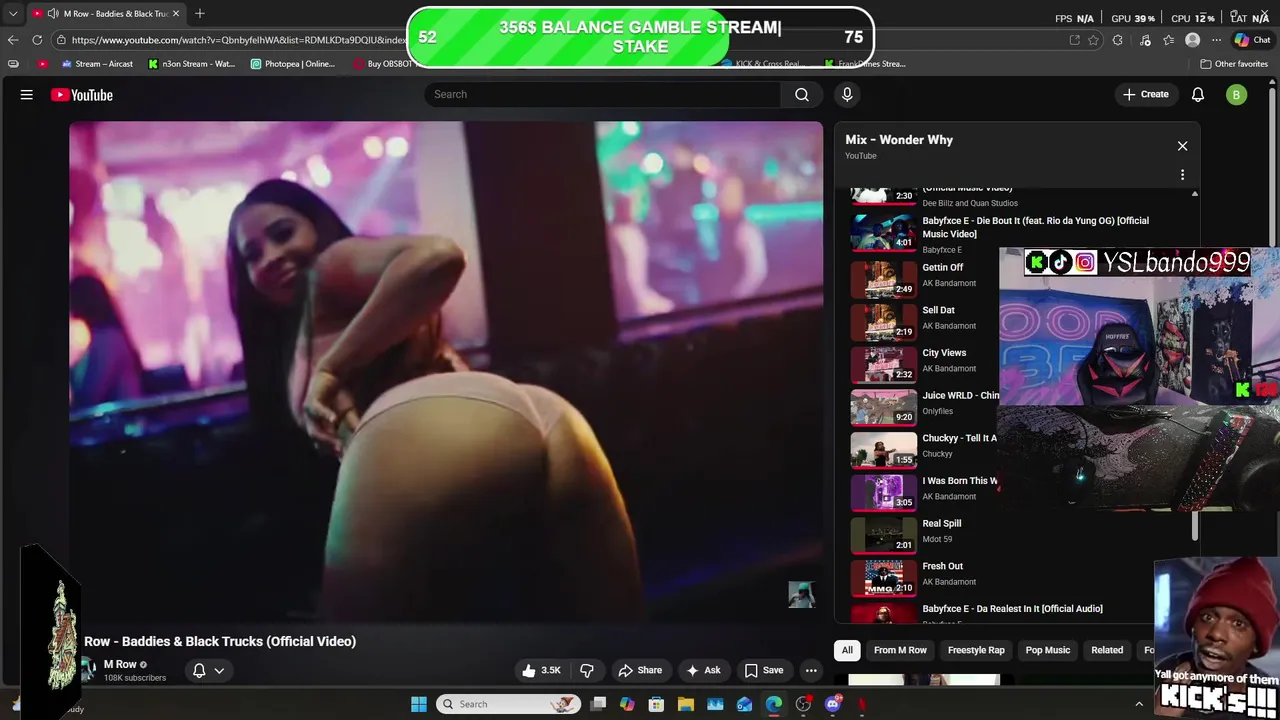Go to YouTube home via the logo

(82, 95)
